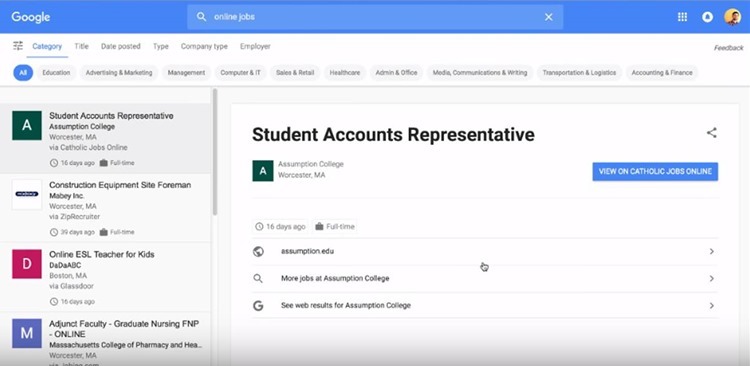
Task: Toggle the Computer & IT chip
Action: click(x=240, y=73)
